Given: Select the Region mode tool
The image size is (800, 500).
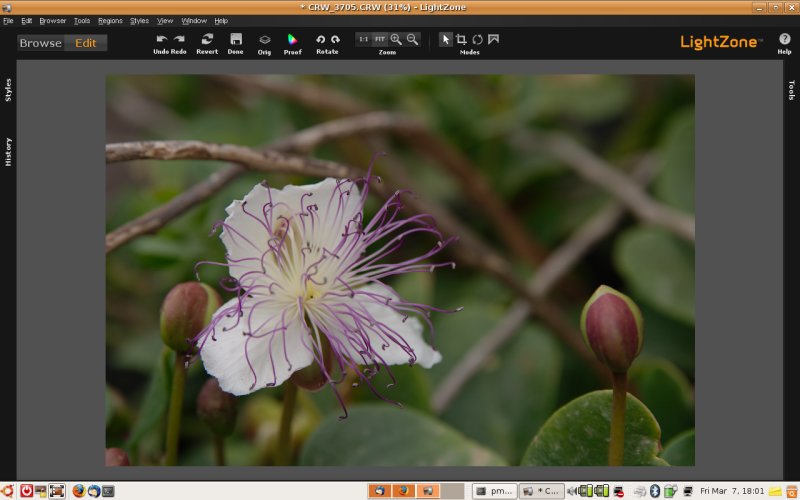Looking at the screenshot, I should pos(493,39).
